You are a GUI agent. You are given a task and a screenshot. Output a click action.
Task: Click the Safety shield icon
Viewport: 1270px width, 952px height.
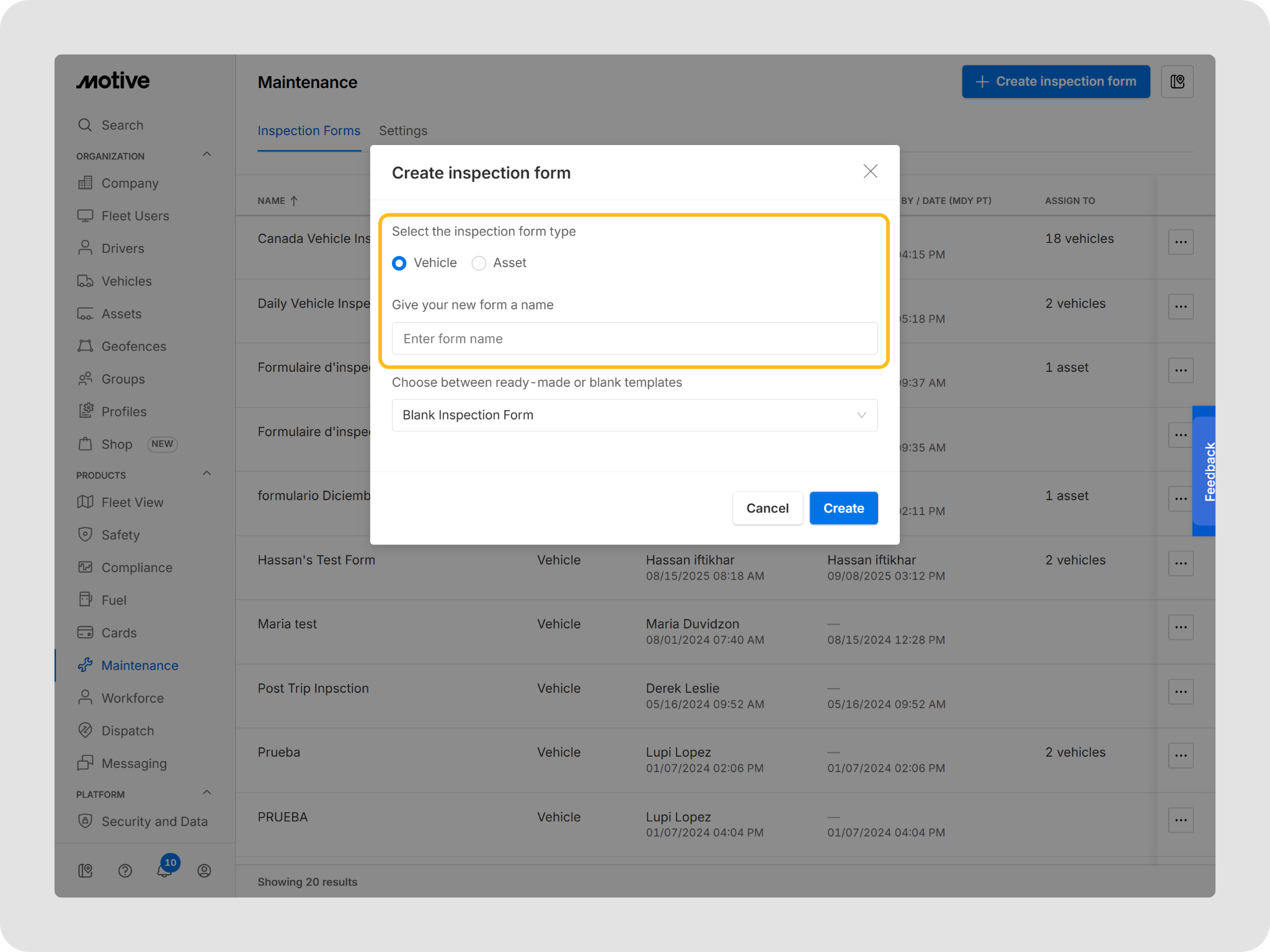click(x=85, y=534)
